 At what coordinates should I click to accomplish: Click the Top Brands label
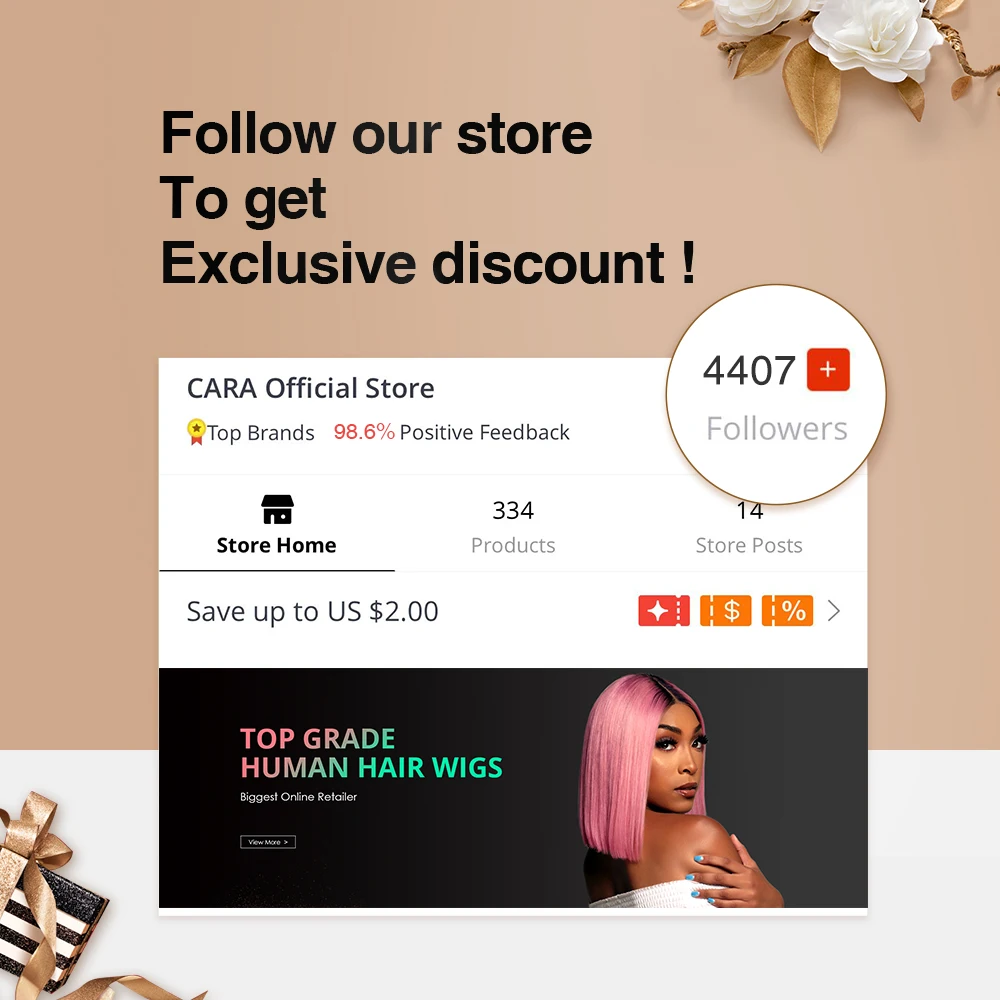pyautogui.click(x=261, y=433)
